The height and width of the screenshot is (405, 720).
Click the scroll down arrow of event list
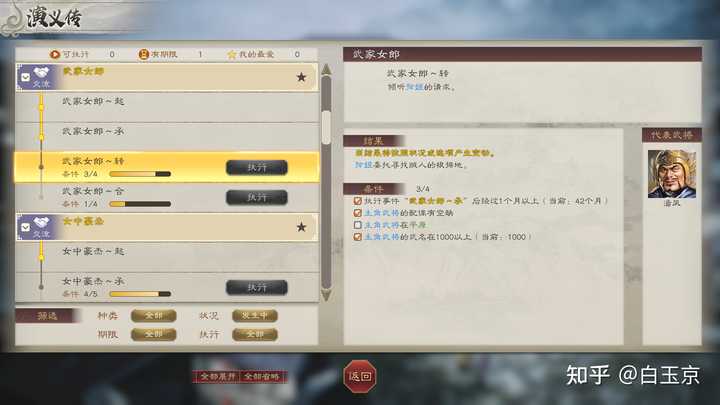326,295
